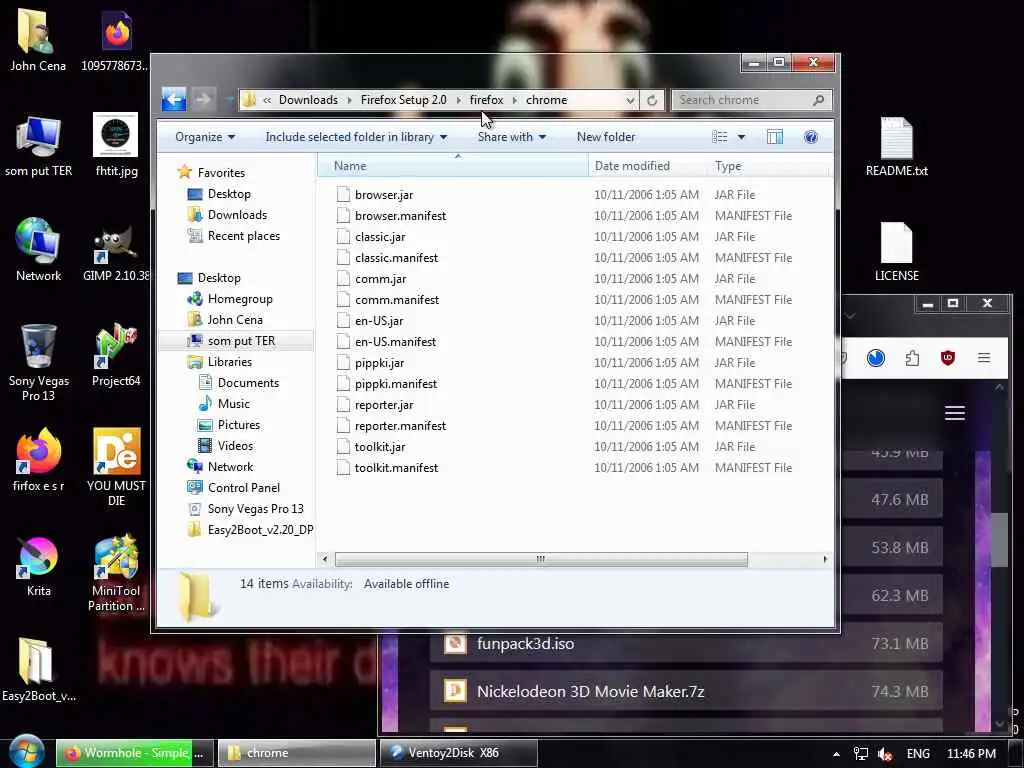Screen dimensions: 1024x768
Task: Click Nickelodeon 3D Movie Maker.7z in browser
Action: click(590, 692)
